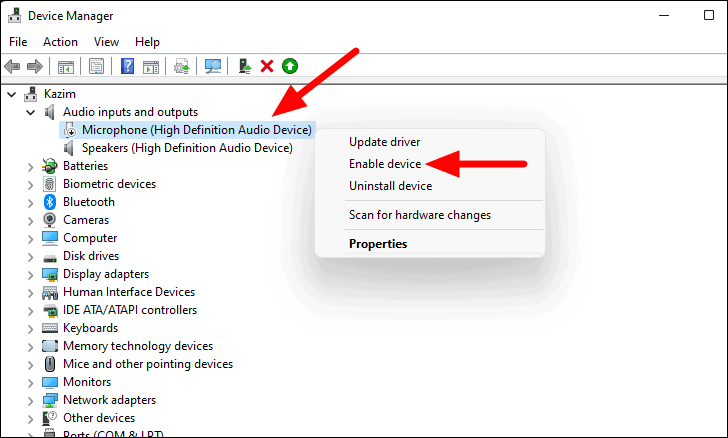Expand the Keyboards category chevron

click(x=31, y=328)
